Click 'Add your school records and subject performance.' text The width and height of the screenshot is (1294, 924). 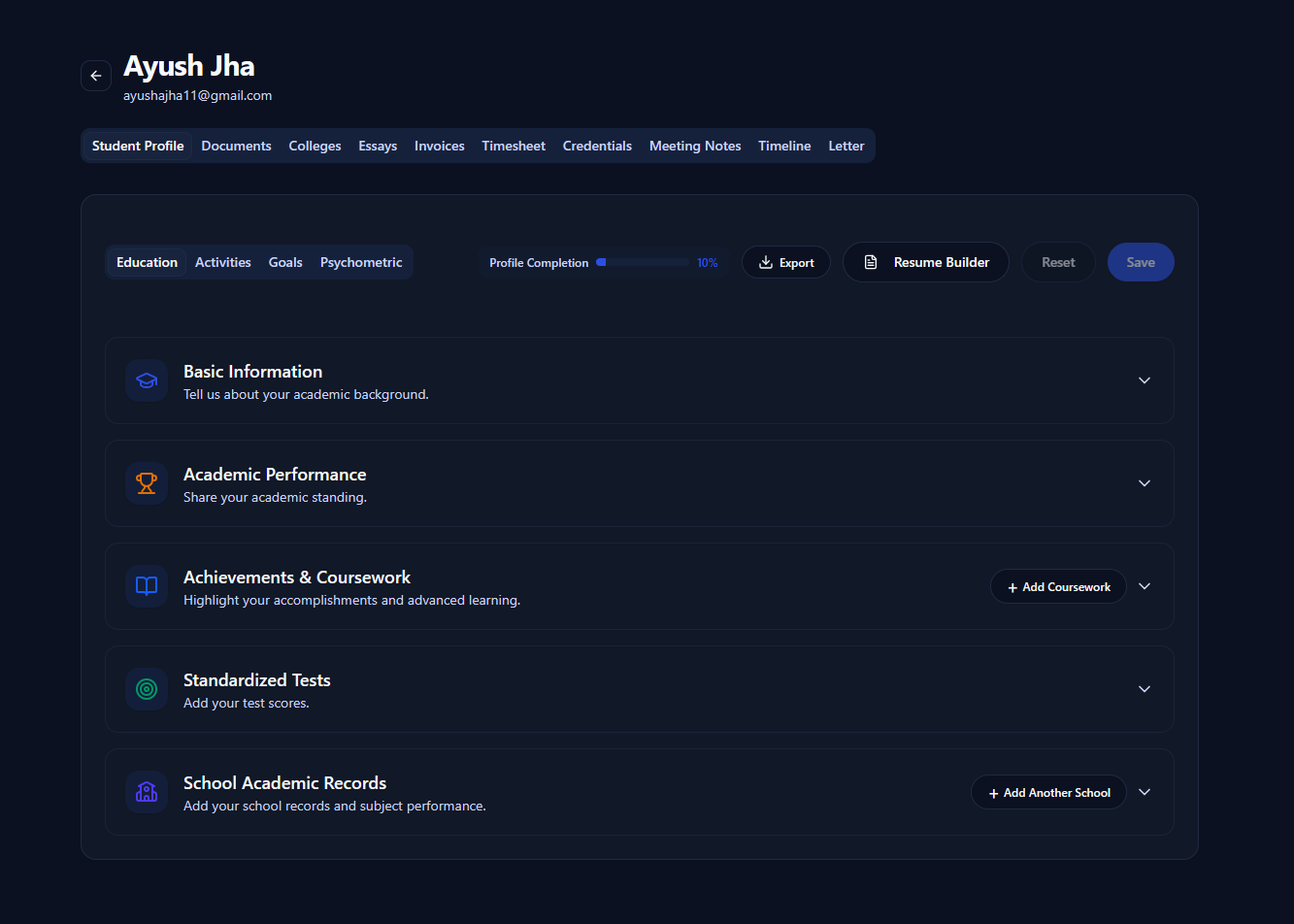coord(335,807)
